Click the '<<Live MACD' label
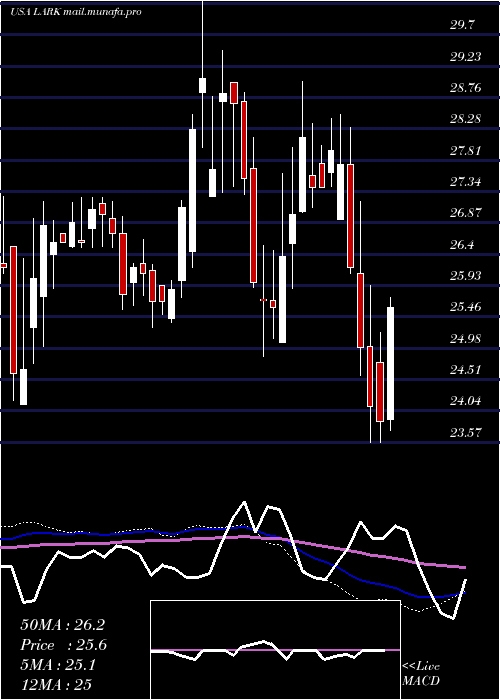This screenshot has width=500, height=700. (x=421, y=674)
